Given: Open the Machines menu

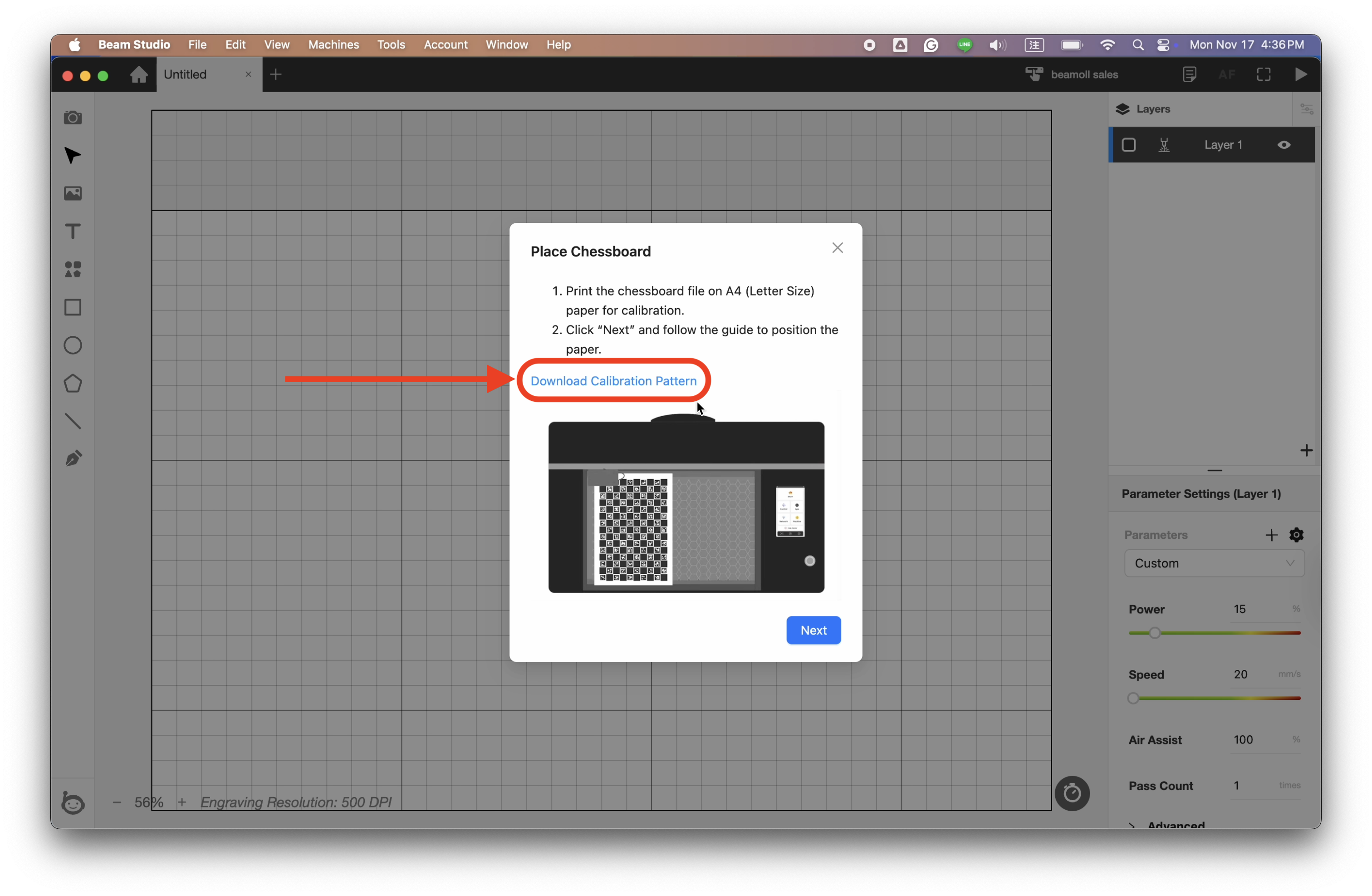Looking at the screenshot, I should 333,44.
